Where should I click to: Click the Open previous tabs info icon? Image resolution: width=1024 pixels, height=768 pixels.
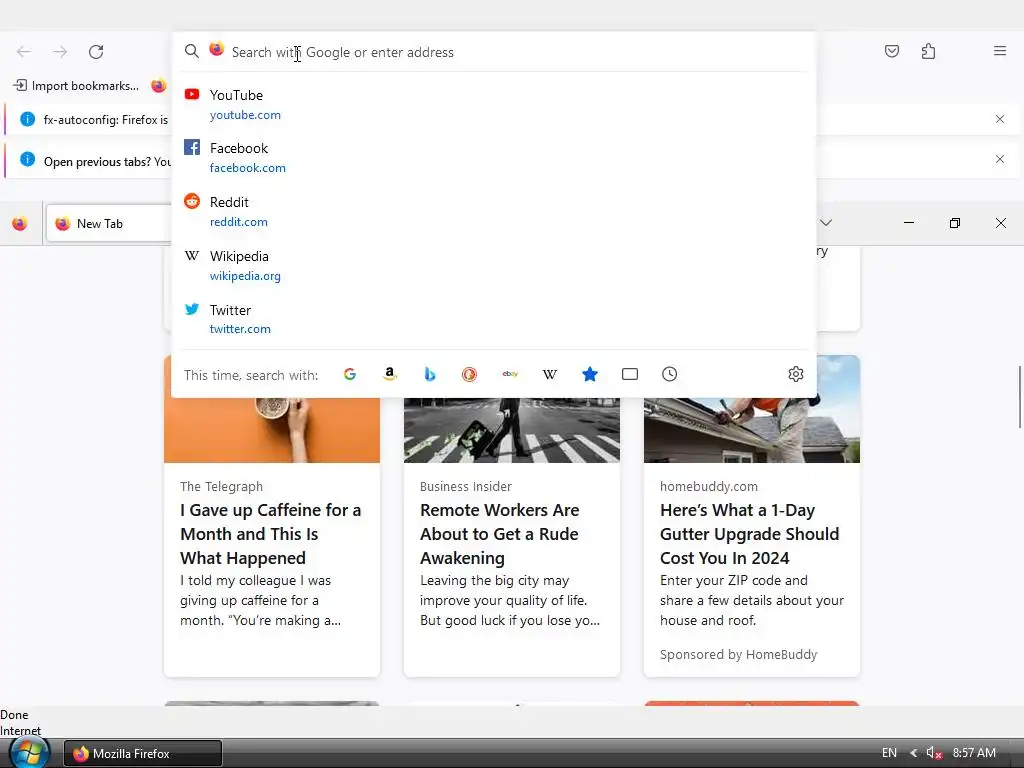coord(27,159)
